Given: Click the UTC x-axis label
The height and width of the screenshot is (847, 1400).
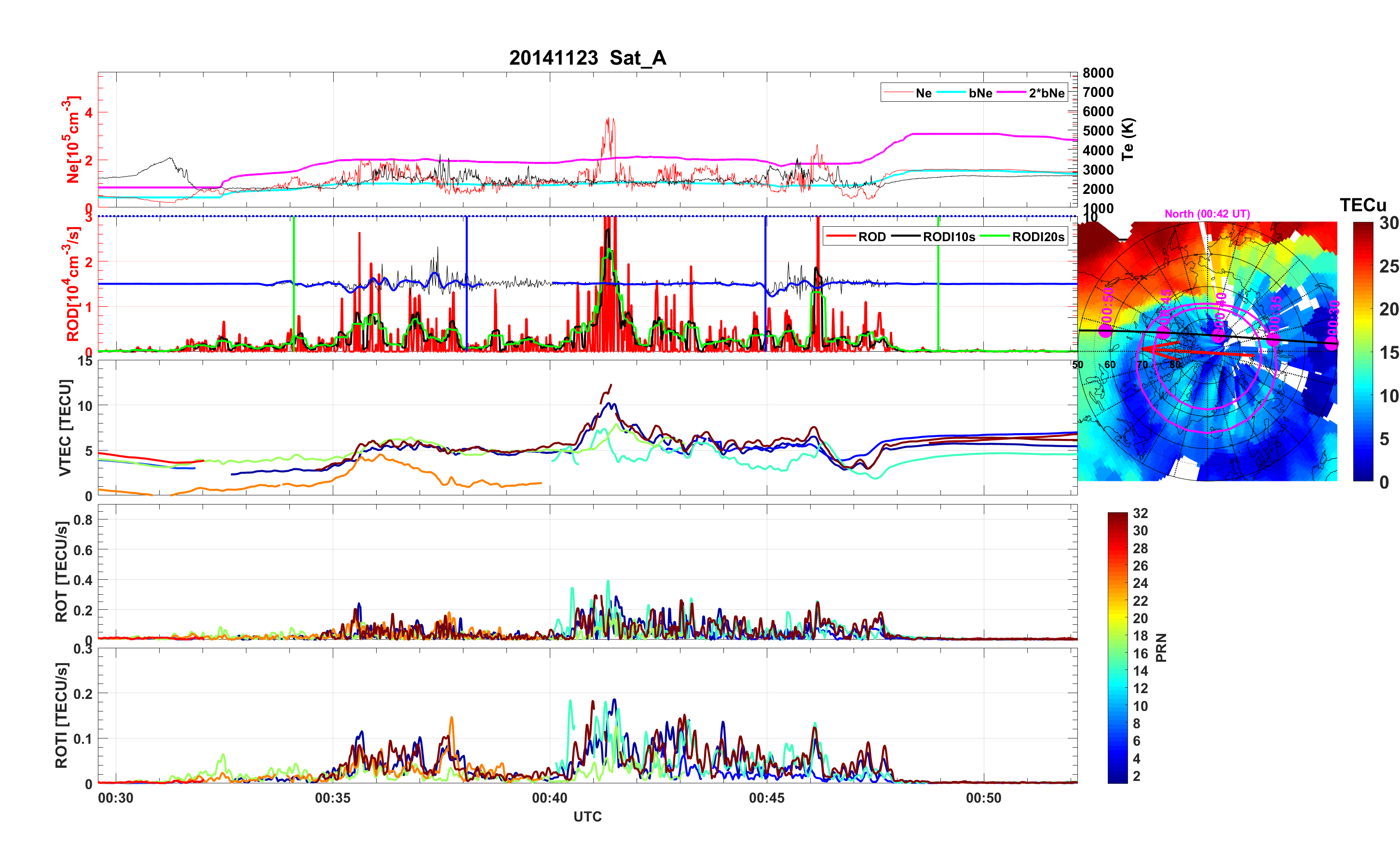Looking at the screenshot, I should pyautogui.click(x=587, y=816).
